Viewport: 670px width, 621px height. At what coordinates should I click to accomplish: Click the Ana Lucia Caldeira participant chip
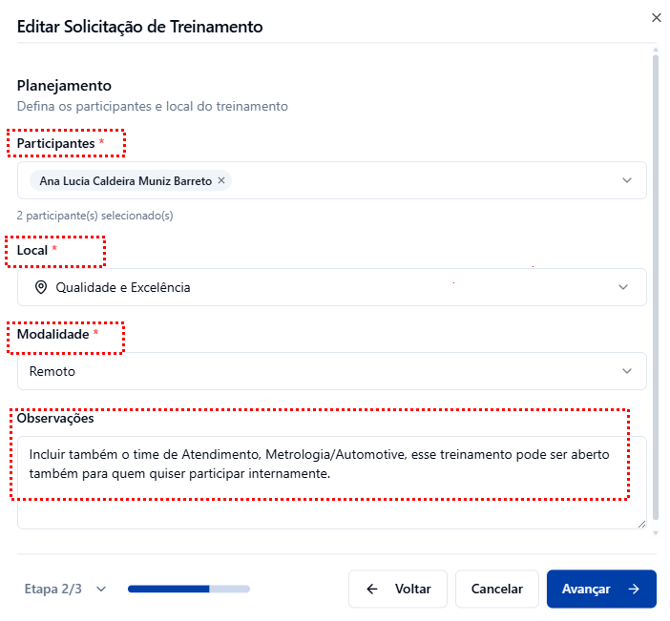coord(125,181)
